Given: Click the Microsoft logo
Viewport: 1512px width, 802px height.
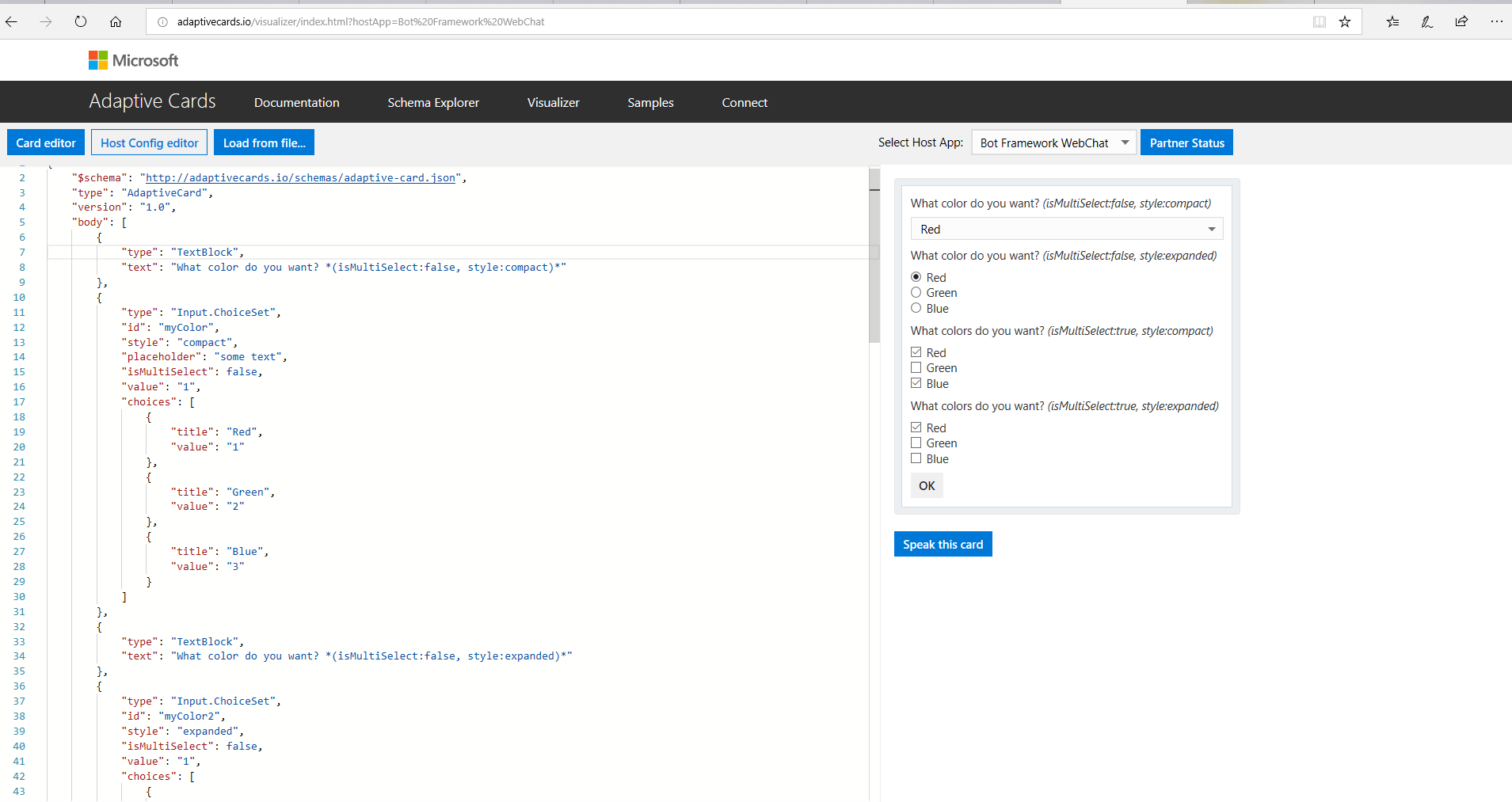Looking at the screenshot, I should tap(132, 59).
